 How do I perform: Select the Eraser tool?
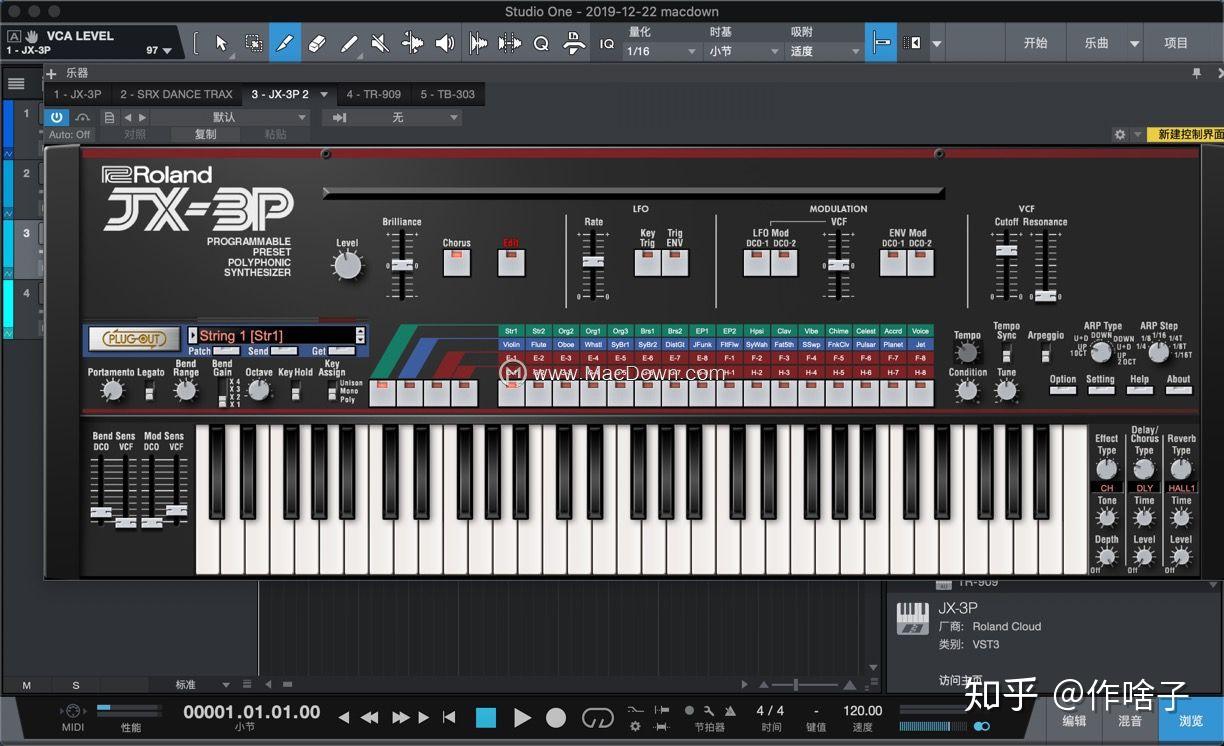point(317,43)
